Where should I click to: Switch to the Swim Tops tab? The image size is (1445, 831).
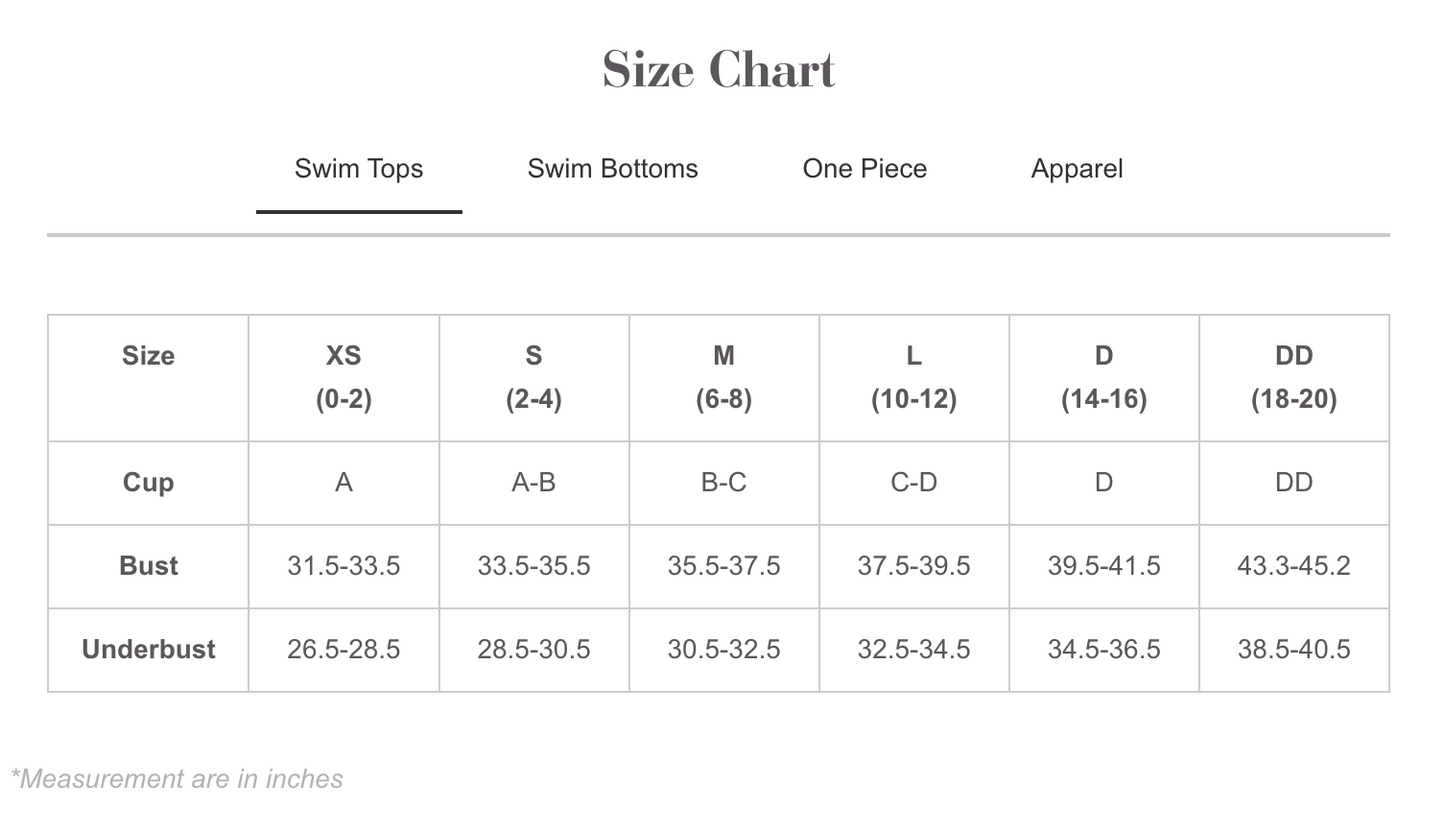(x=358, y=169)
